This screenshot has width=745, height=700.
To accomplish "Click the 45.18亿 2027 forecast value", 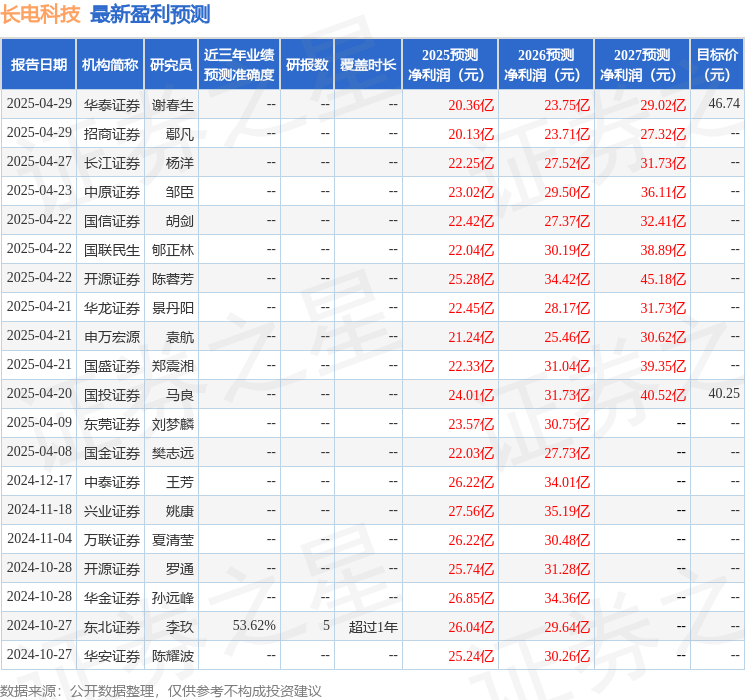I will pos(663,279).
